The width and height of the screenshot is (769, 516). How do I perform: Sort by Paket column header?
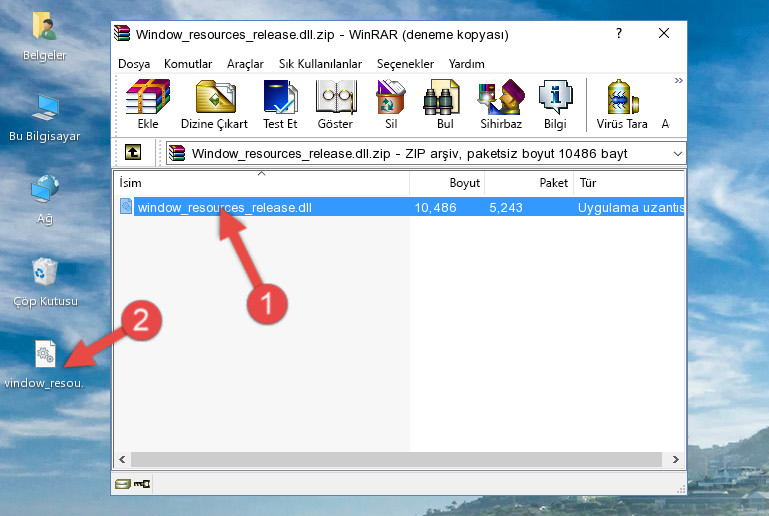[x=529, y=183]
